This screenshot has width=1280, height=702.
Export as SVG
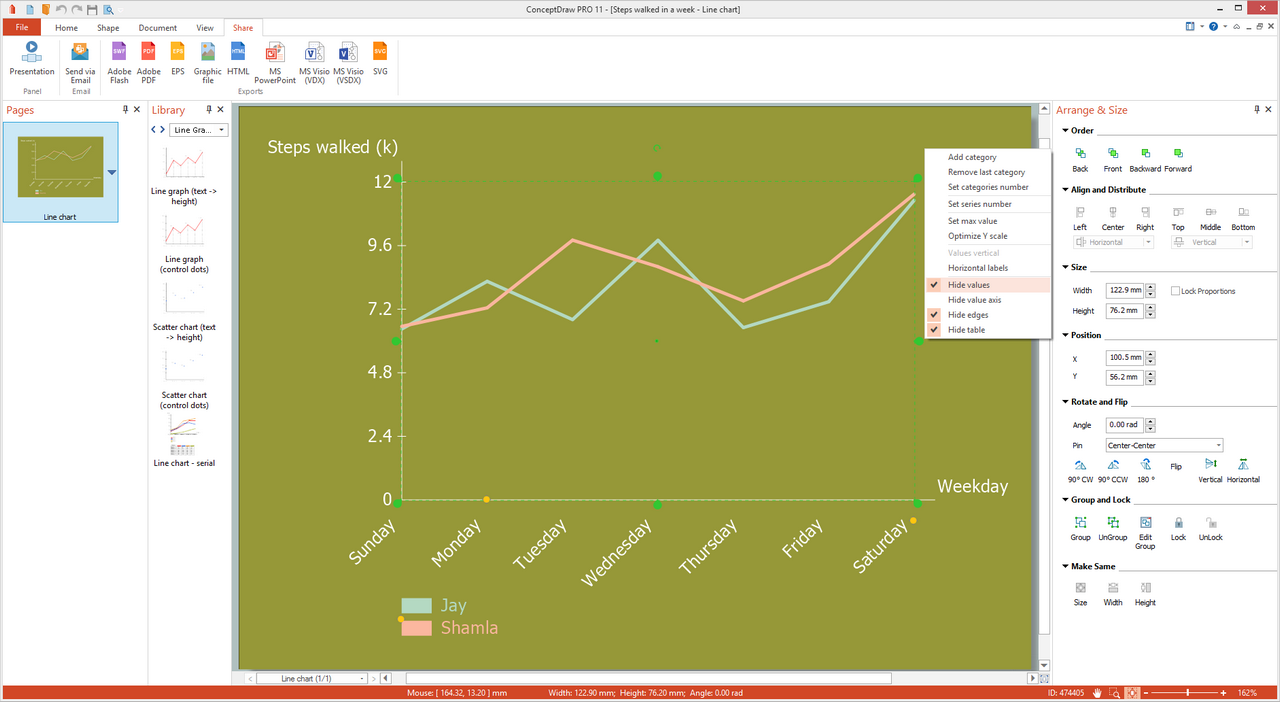pos(380,58)
